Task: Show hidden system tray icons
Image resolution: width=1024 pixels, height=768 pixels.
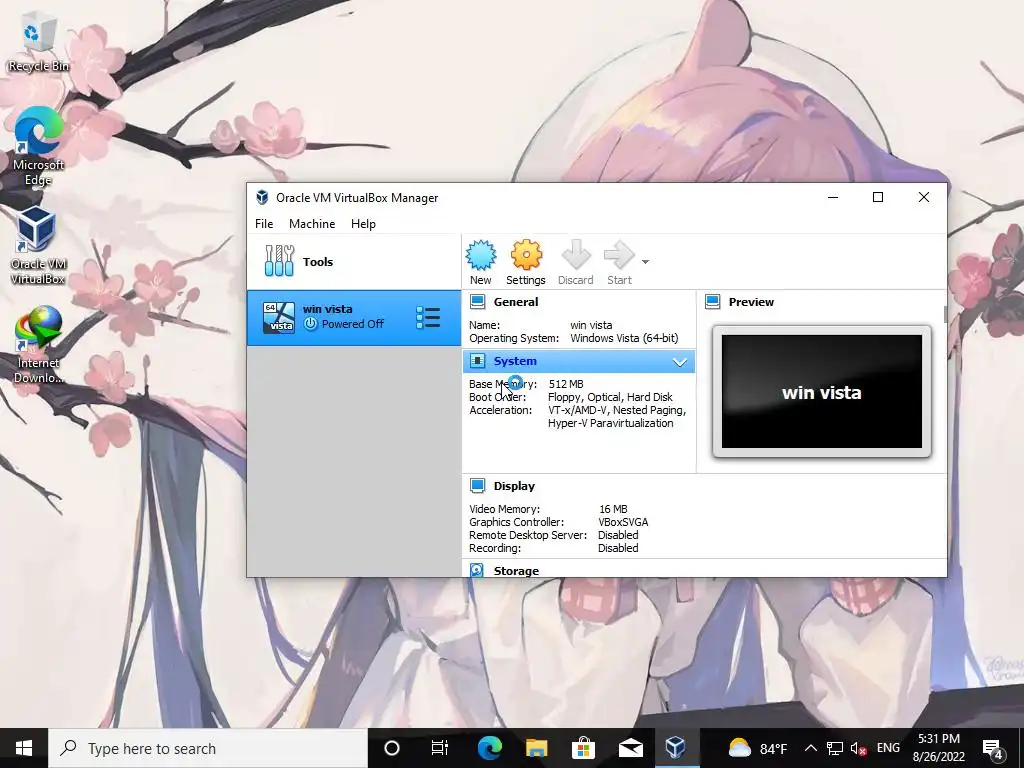Action: tap(810, 748)
